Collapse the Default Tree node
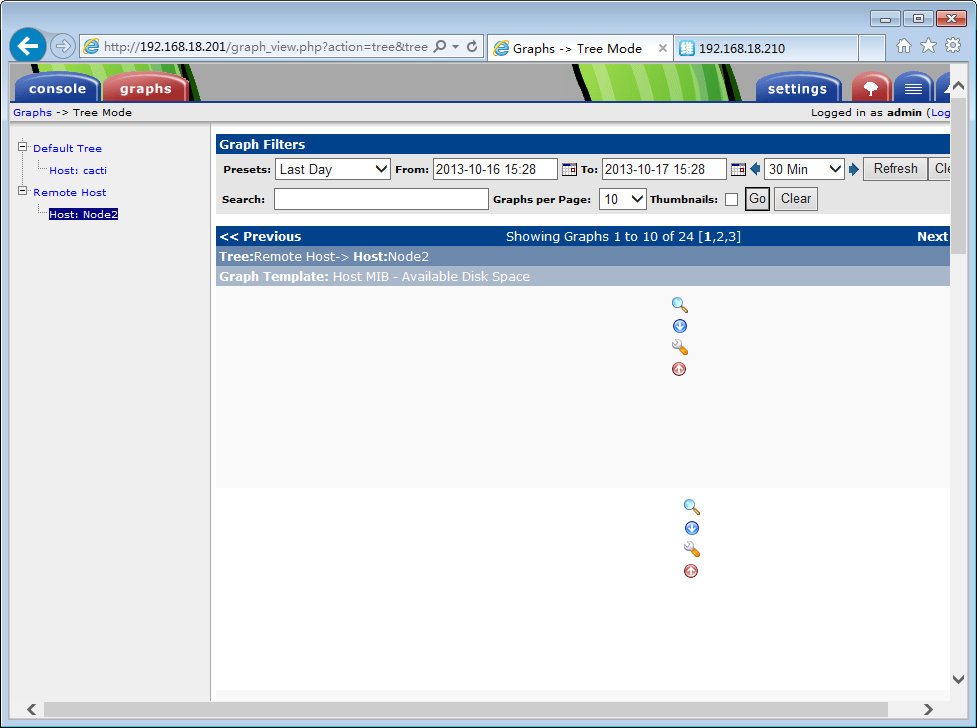This screenshot has width=977, height=728. pos(22,147)
